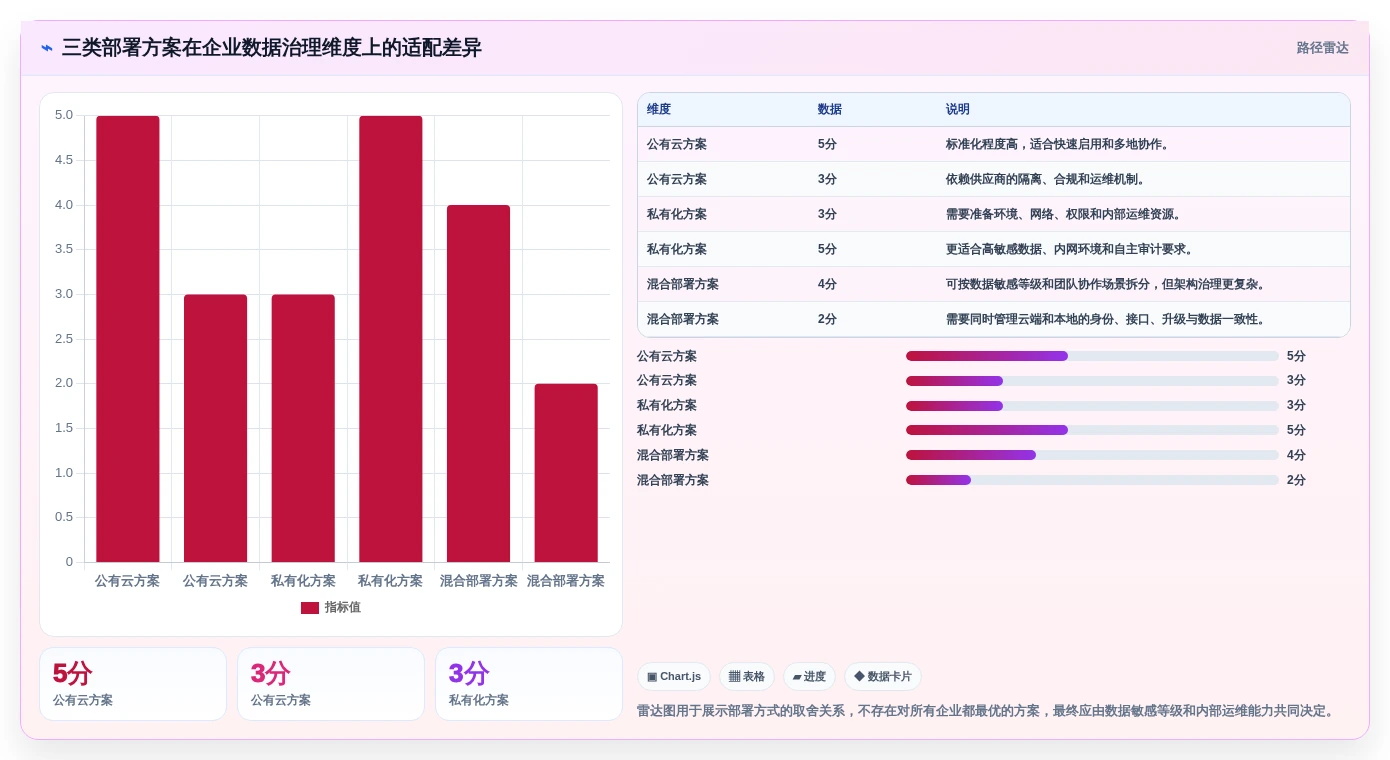Click the 指标值 legend text
1390x760 pixels.
click(342, 608)
